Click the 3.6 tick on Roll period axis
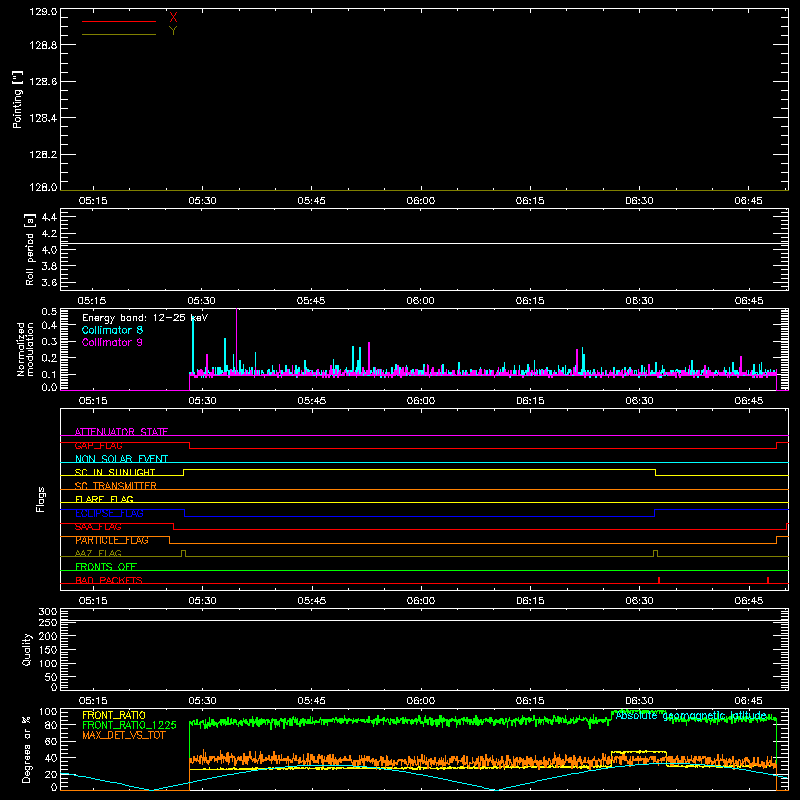The height and width of the screenshot is (800, 800). (x=49, y=282)
